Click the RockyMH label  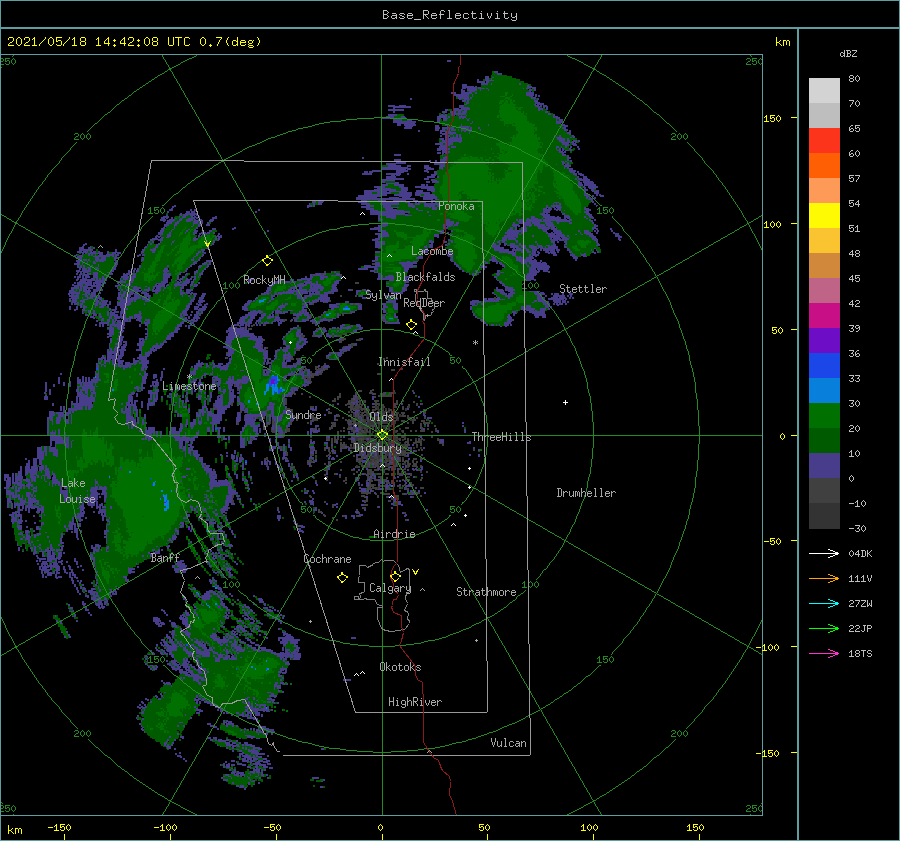(264, 280)
